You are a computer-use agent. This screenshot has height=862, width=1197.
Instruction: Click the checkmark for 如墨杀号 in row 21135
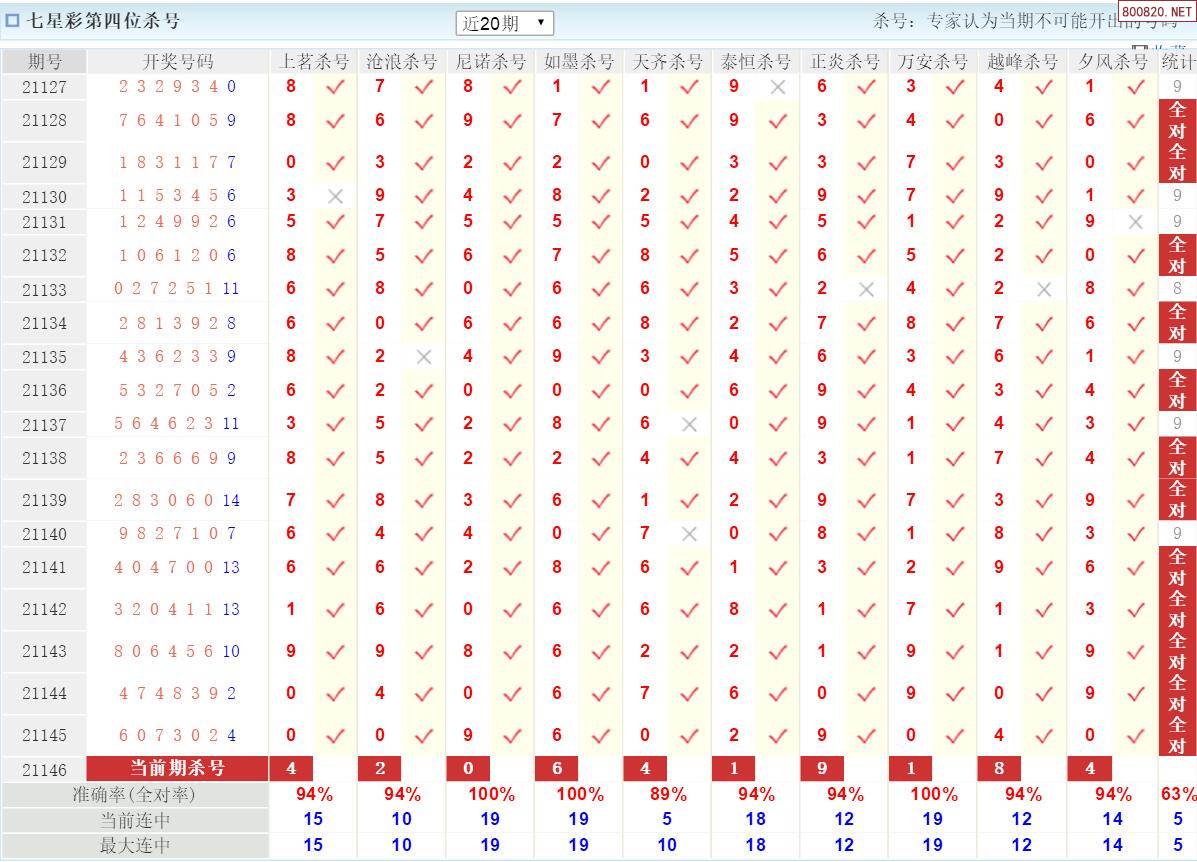click(601, 357)
